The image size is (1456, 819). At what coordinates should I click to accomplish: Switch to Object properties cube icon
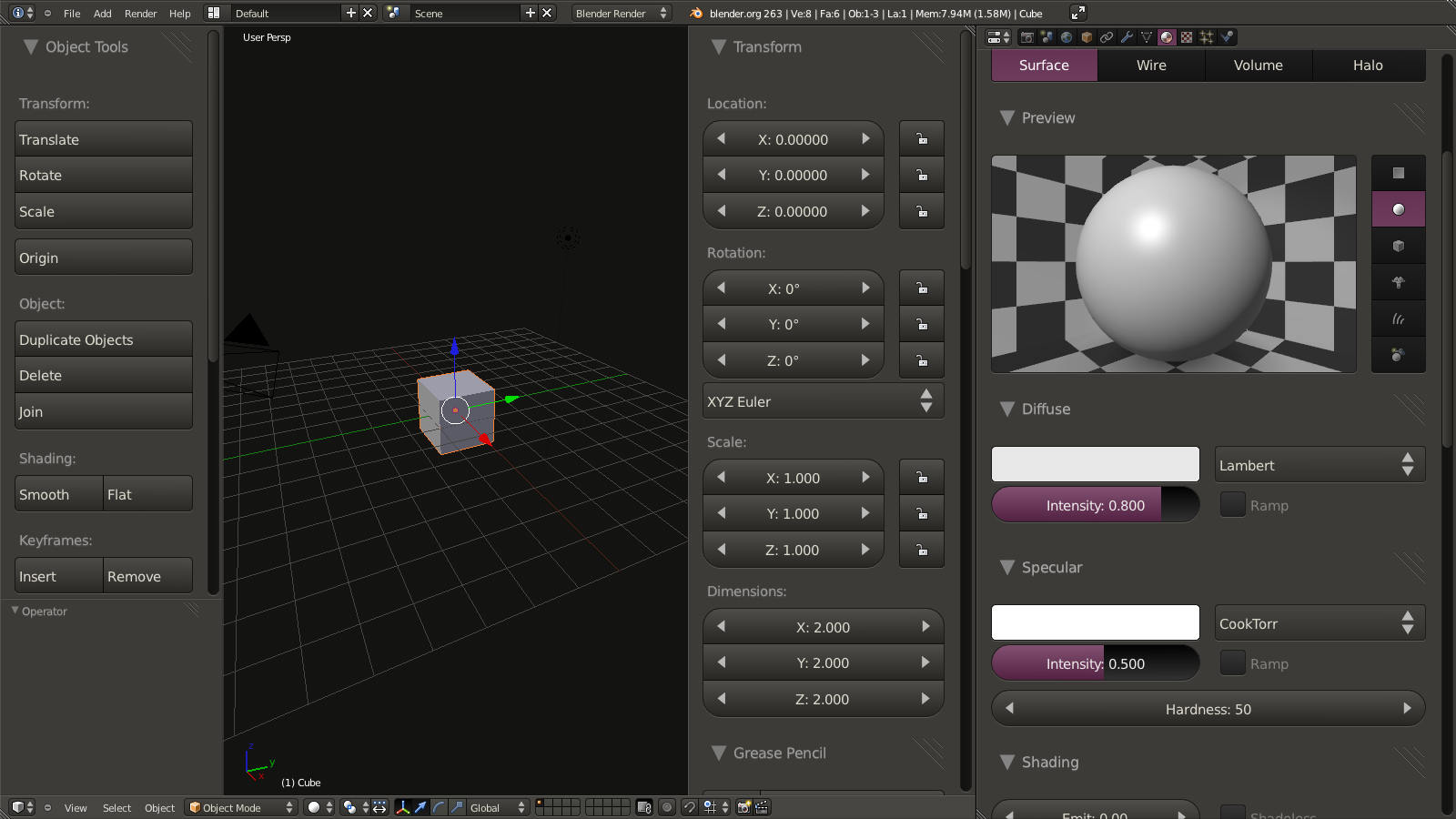pos(1087,37)
